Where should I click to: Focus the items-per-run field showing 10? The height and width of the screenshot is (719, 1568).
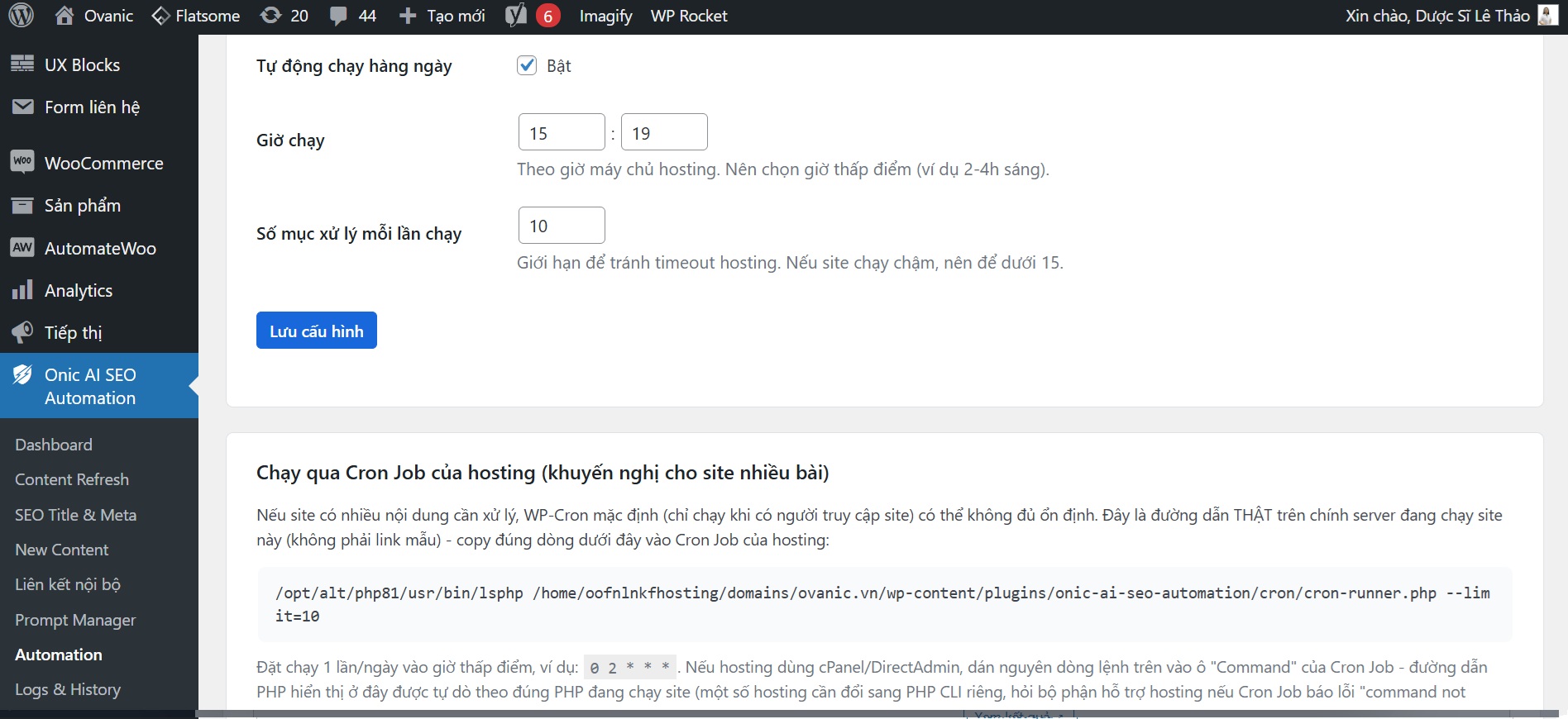click(562, 226)
